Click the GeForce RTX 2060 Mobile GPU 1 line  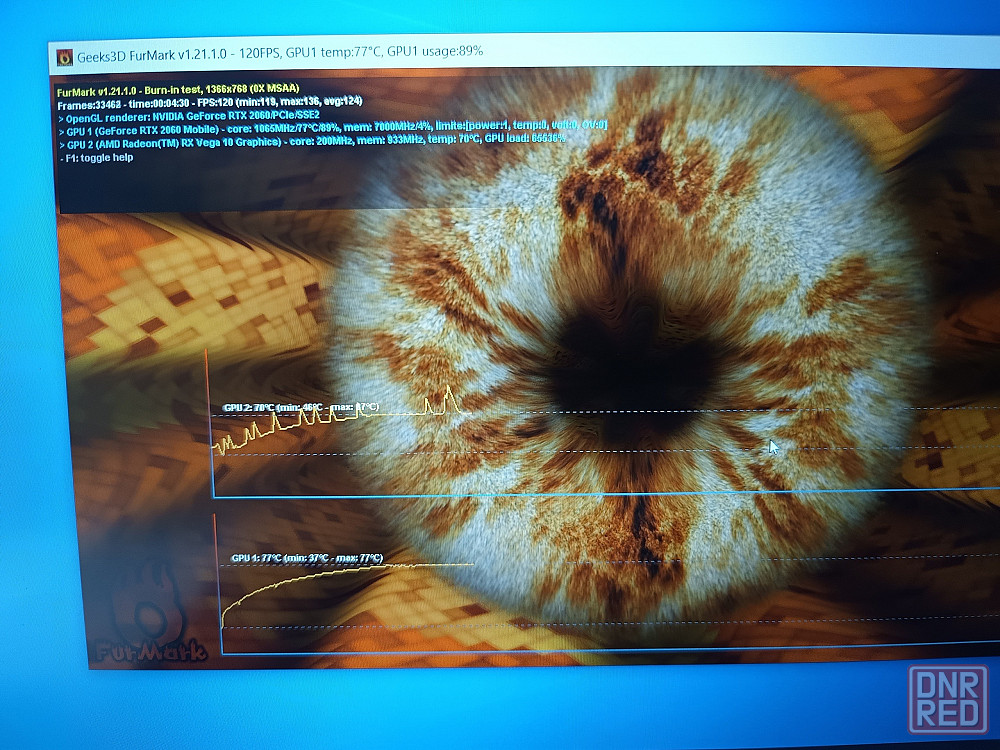pos(333,128)
